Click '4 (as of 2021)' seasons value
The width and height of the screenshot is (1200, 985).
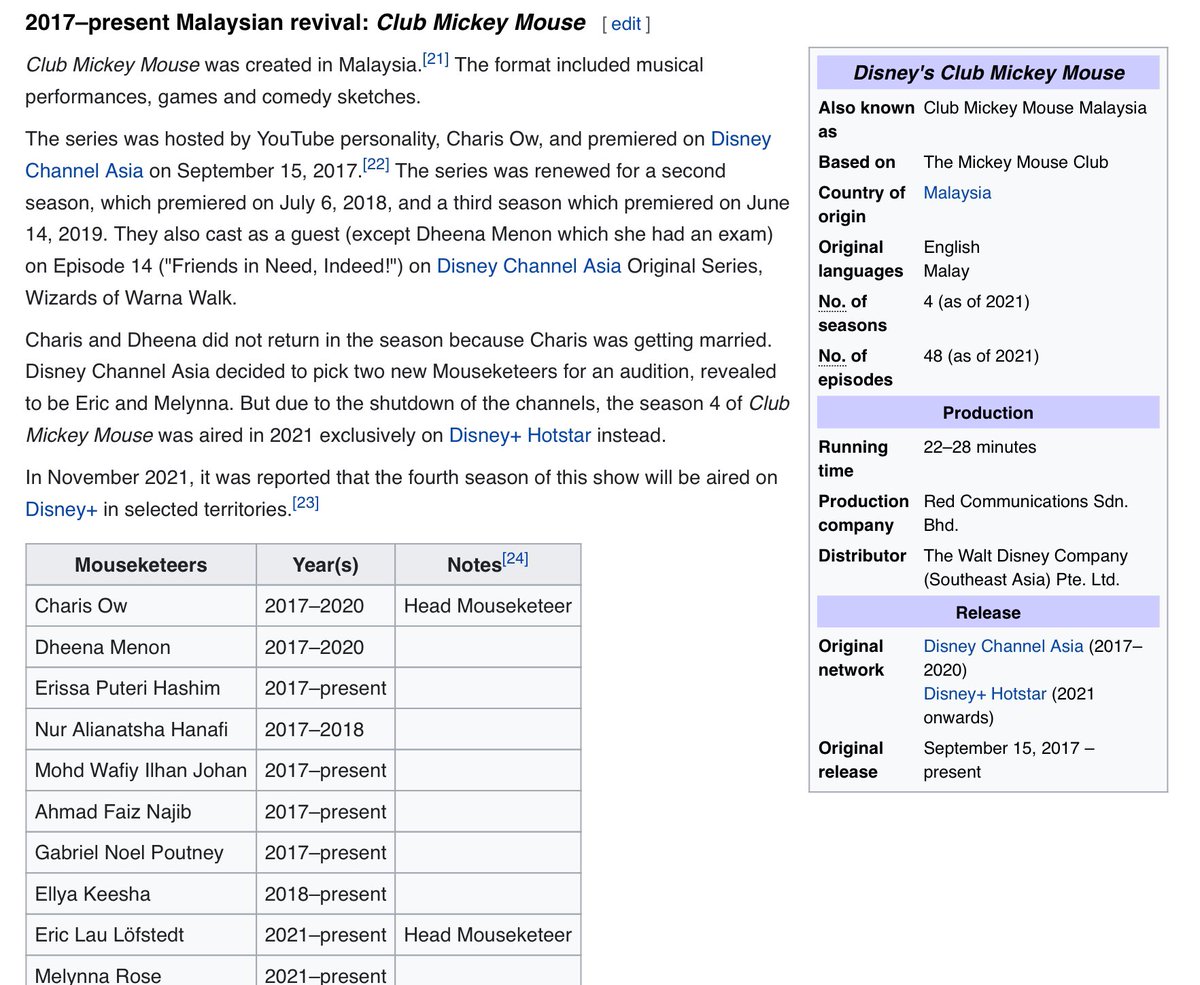pos(976,301)
